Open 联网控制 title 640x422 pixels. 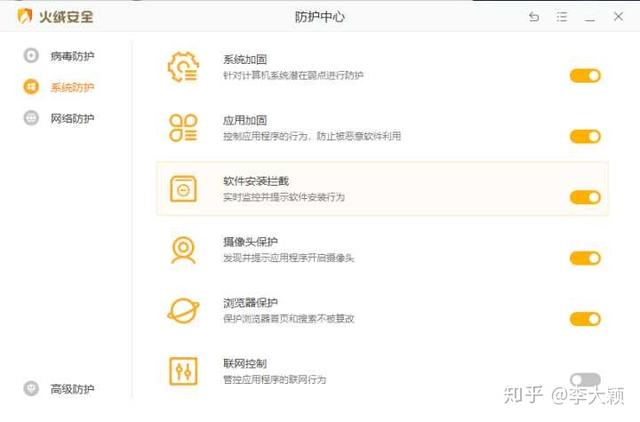pos(245,364)
